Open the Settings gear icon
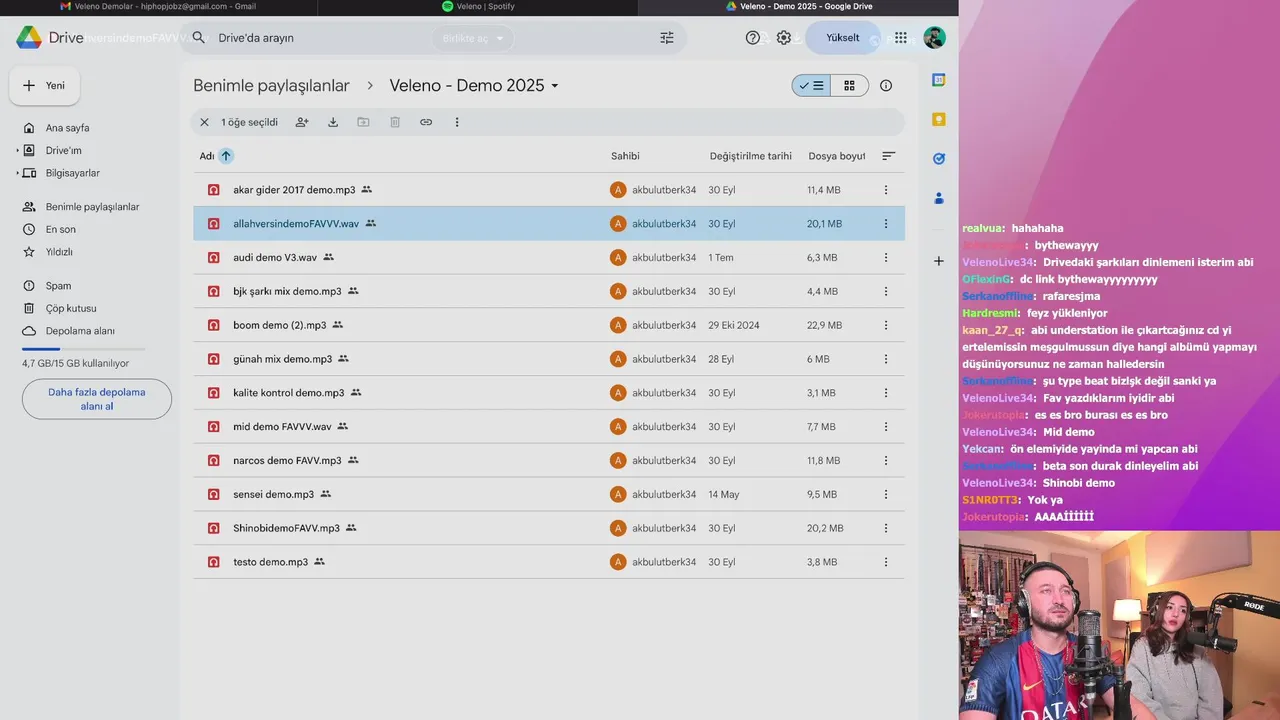The height and width of the screenshot is (720, 1280). point(784,38)
